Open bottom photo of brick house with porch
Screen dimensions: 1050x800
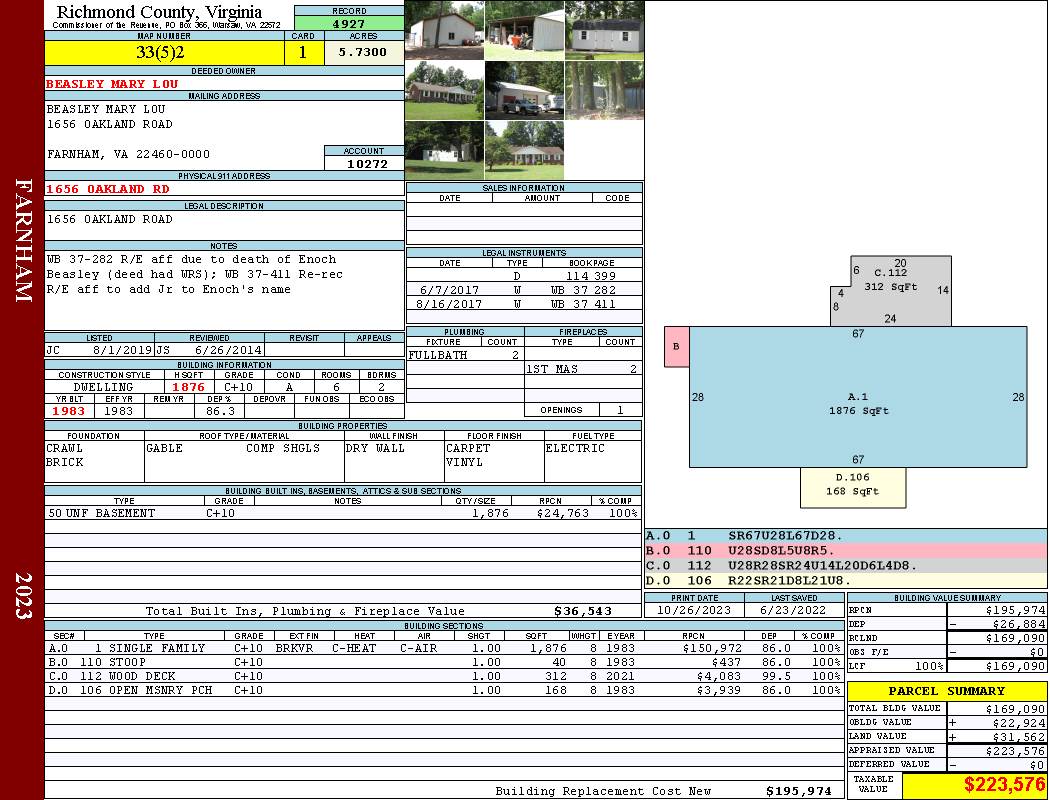point(524,150)
